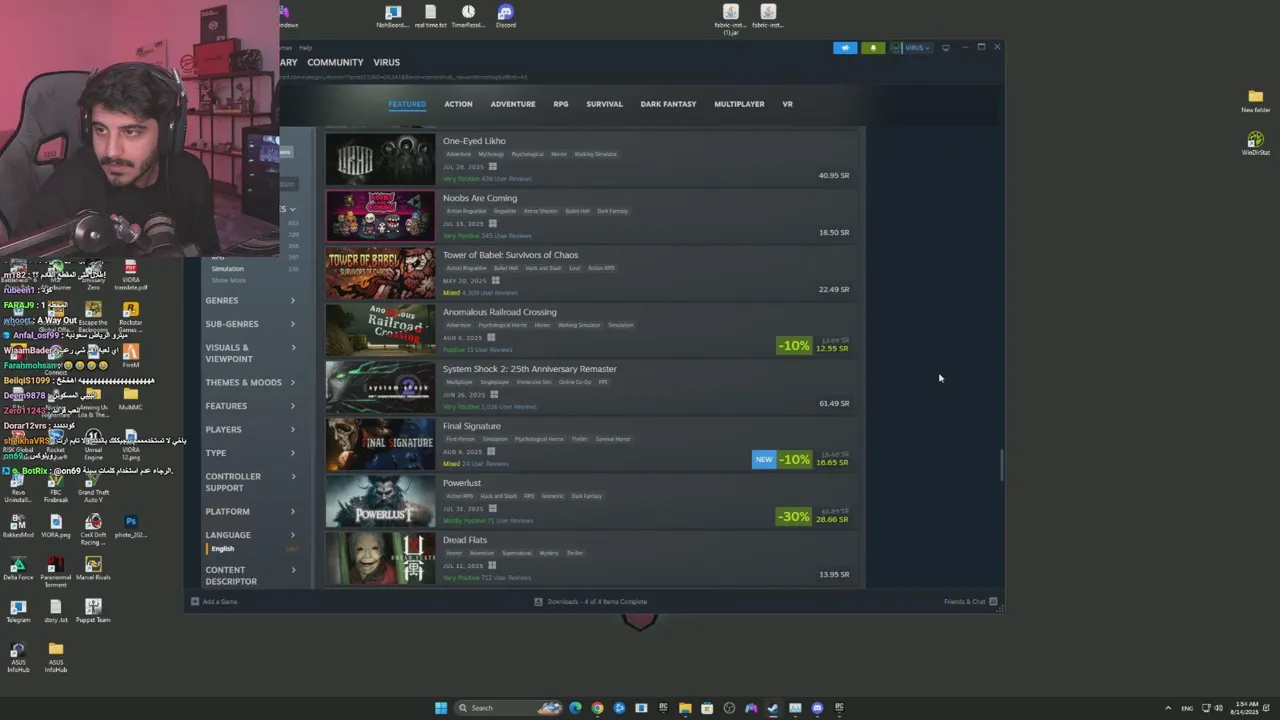1280x720 pixels.
Task: Open the Discord desktop shortcut
Action: coord(506,16)
